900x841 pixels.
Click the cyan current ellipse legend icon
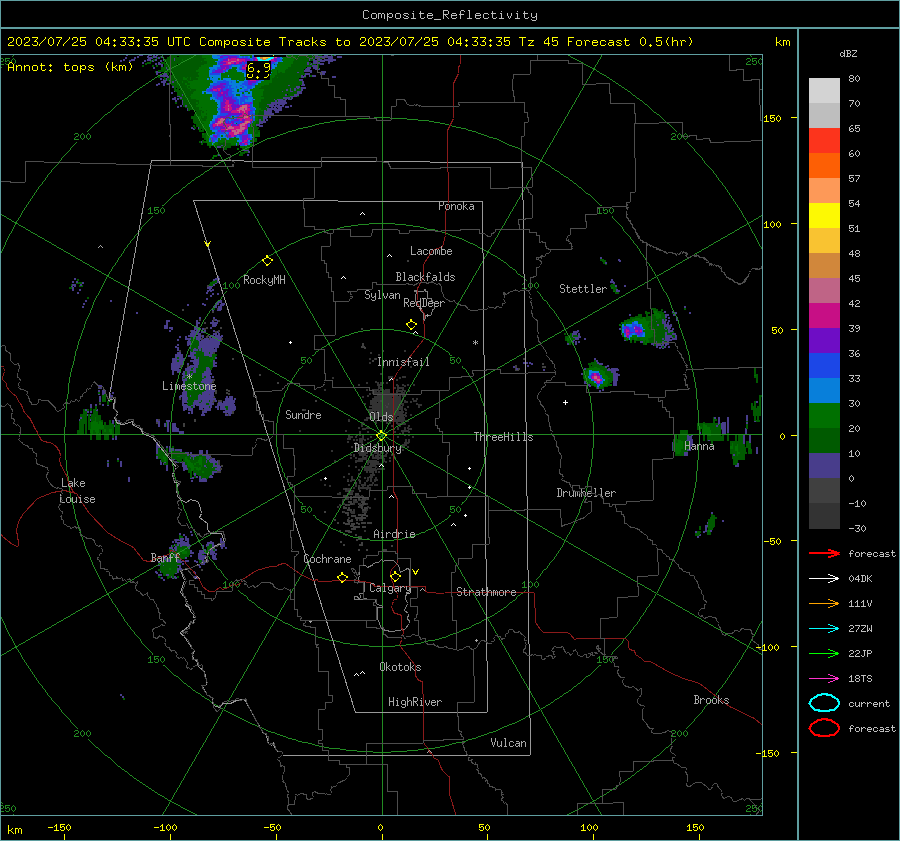(x=824, y=703)
